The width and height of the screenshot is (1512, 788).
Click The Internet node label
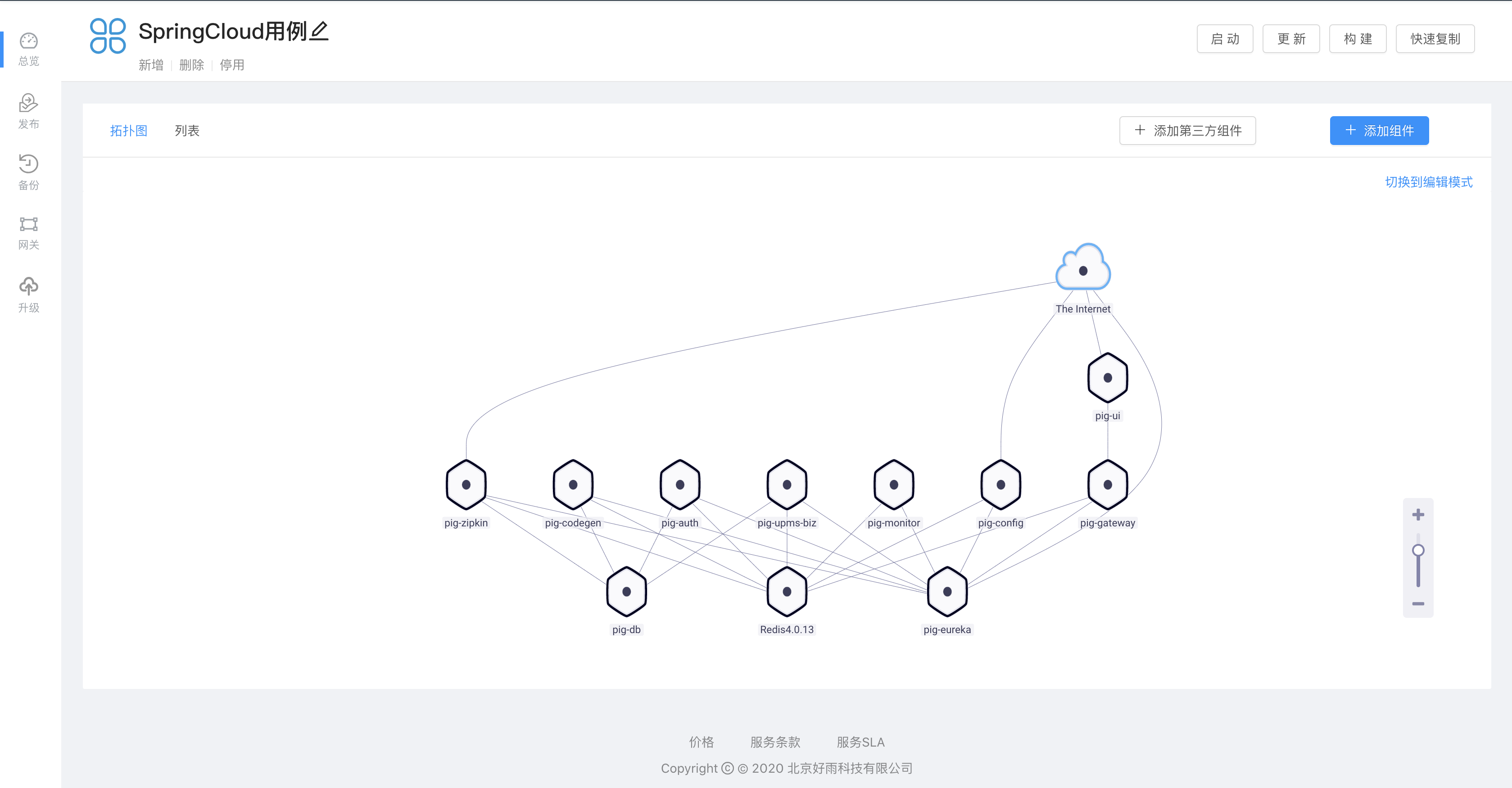click(x=1083, y=309)
